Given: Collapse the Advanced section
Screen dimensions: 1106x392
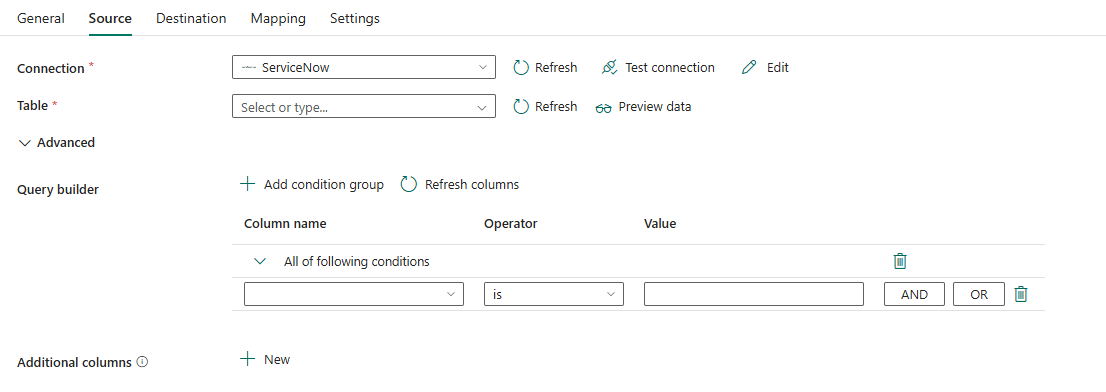Looking at the screenshot, I should coord(25,143).
